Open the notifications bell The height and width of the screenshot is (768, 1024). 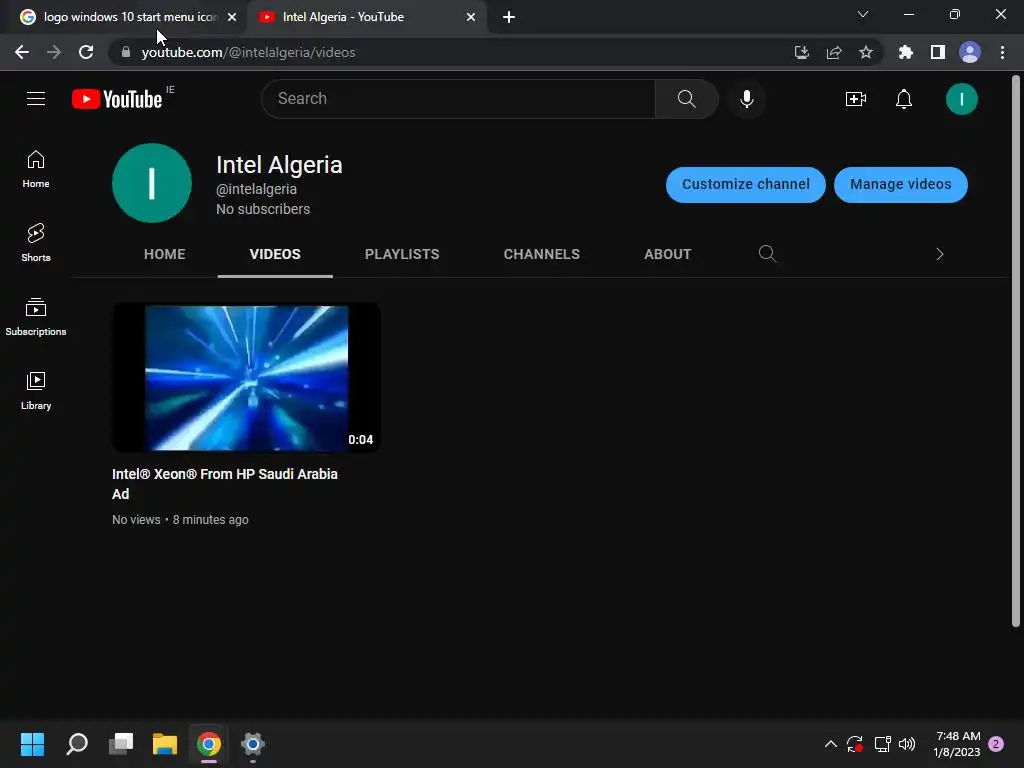point(904,99)
